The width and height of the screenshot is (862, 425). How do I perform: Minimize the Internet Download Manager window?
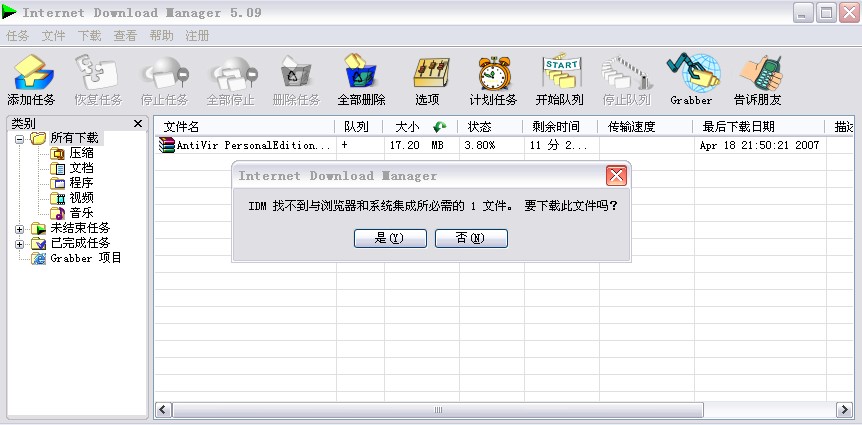pyautogui.click(x=803, y=13)
